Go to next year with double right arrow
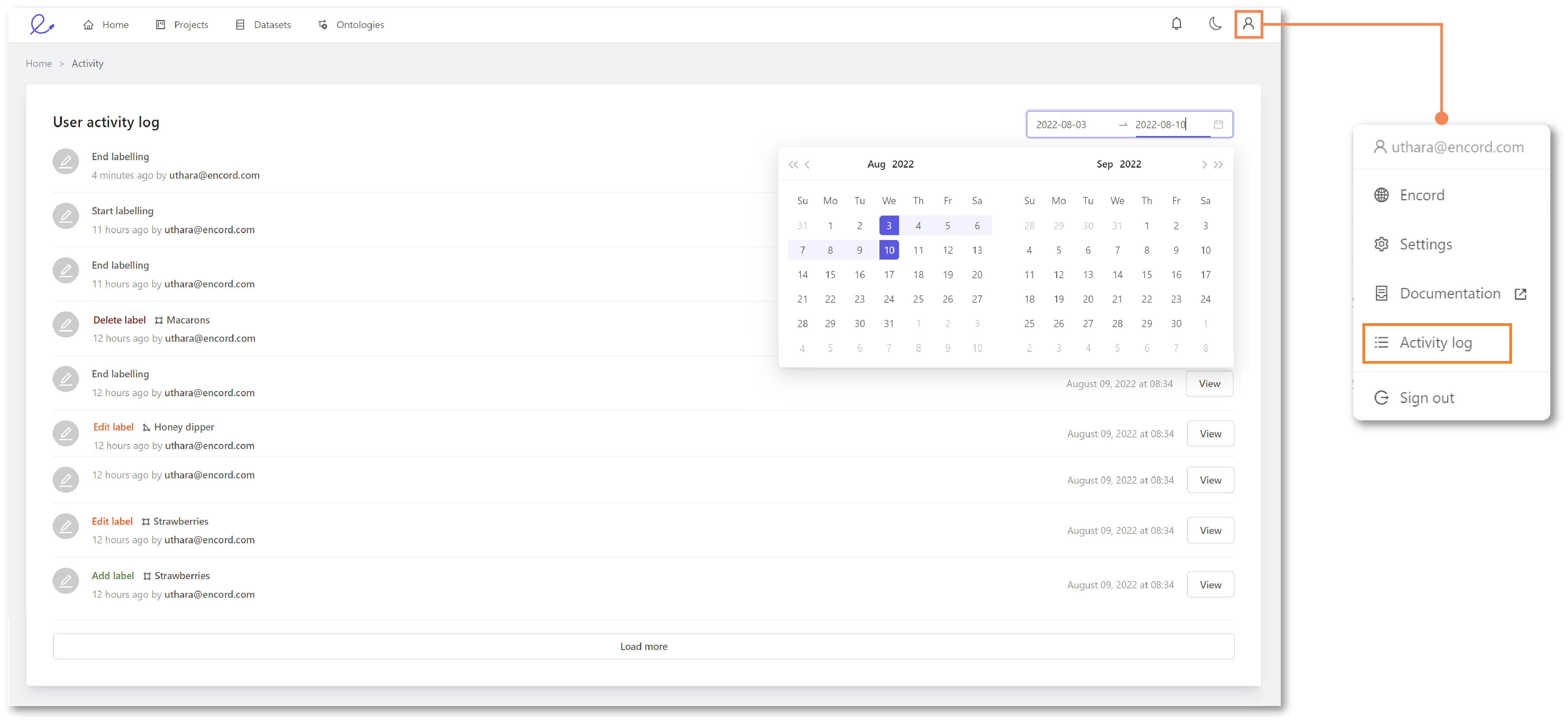Image resolution: width=1568 pixels, height=723 pixels. (x=1218, y=165)
